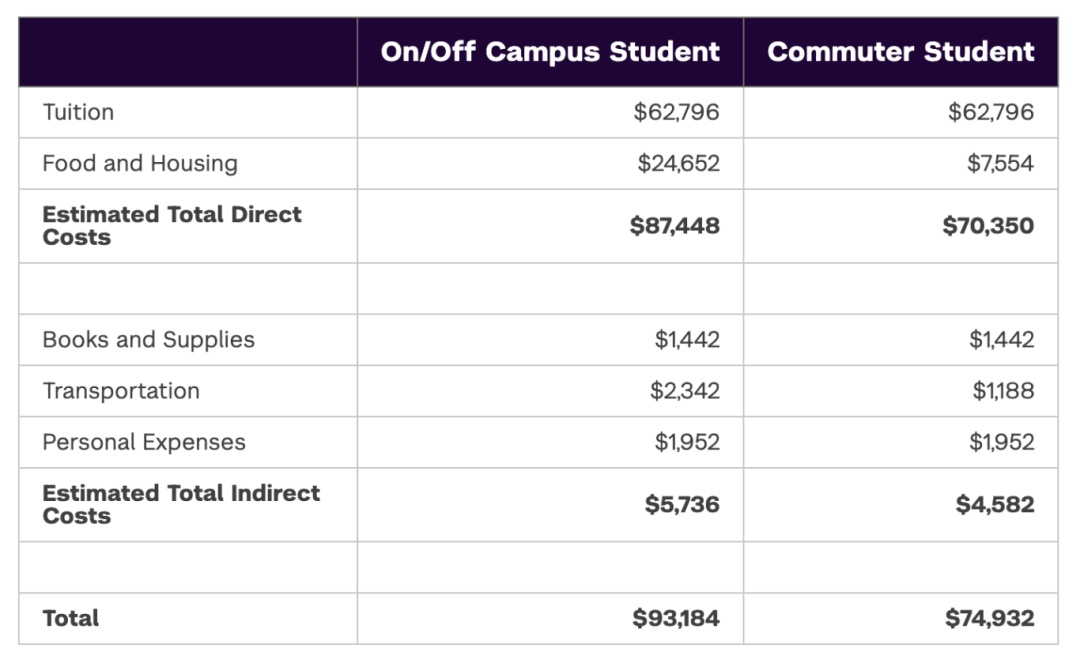This screenshot has width=1080, height=663.
Task: Click the $2,342 transportation amount
Action: pos(684,391)
